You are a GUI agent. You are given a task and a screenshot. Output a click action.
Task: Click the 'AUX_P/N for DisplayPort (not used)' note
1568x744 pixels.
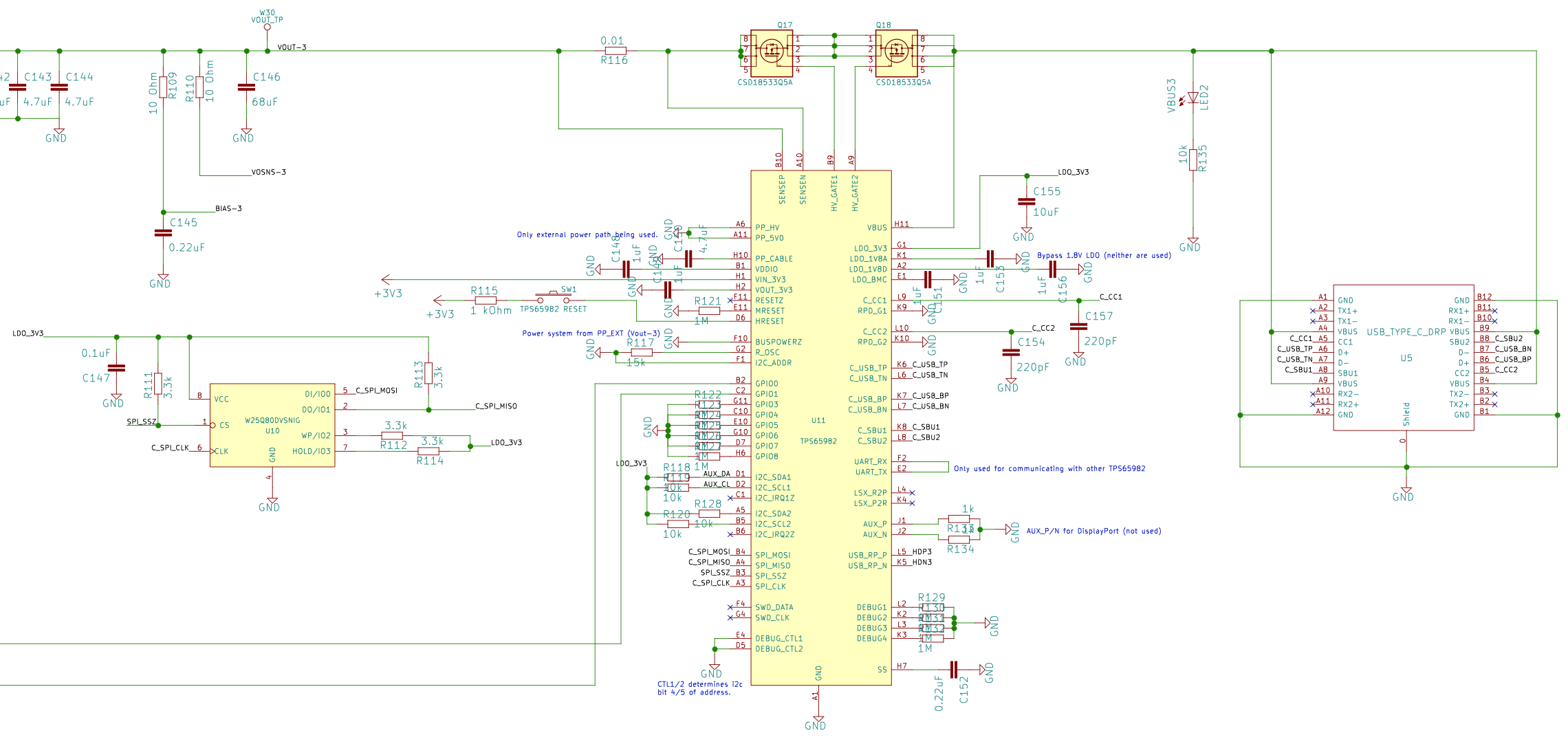pos(1093,531)
